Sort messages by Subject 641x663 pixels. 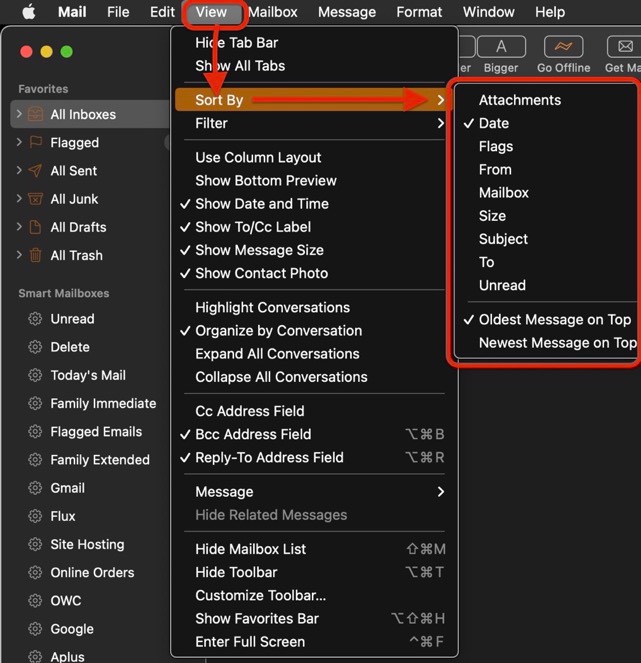click(x=548, y=239)
